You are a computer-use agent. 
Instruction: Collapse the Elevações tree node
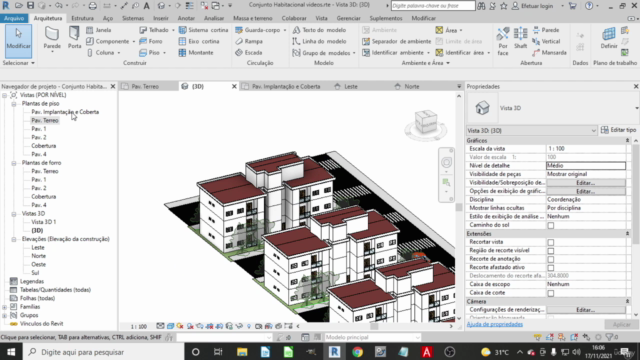[14, 239]
